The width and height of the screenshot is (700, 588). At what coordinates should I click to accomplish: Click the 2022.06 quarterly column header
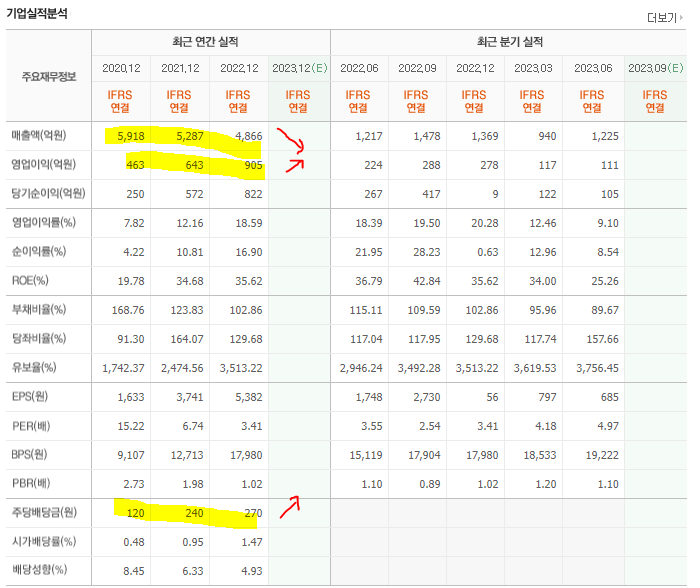pyautogui.click(x=359, y=68)
